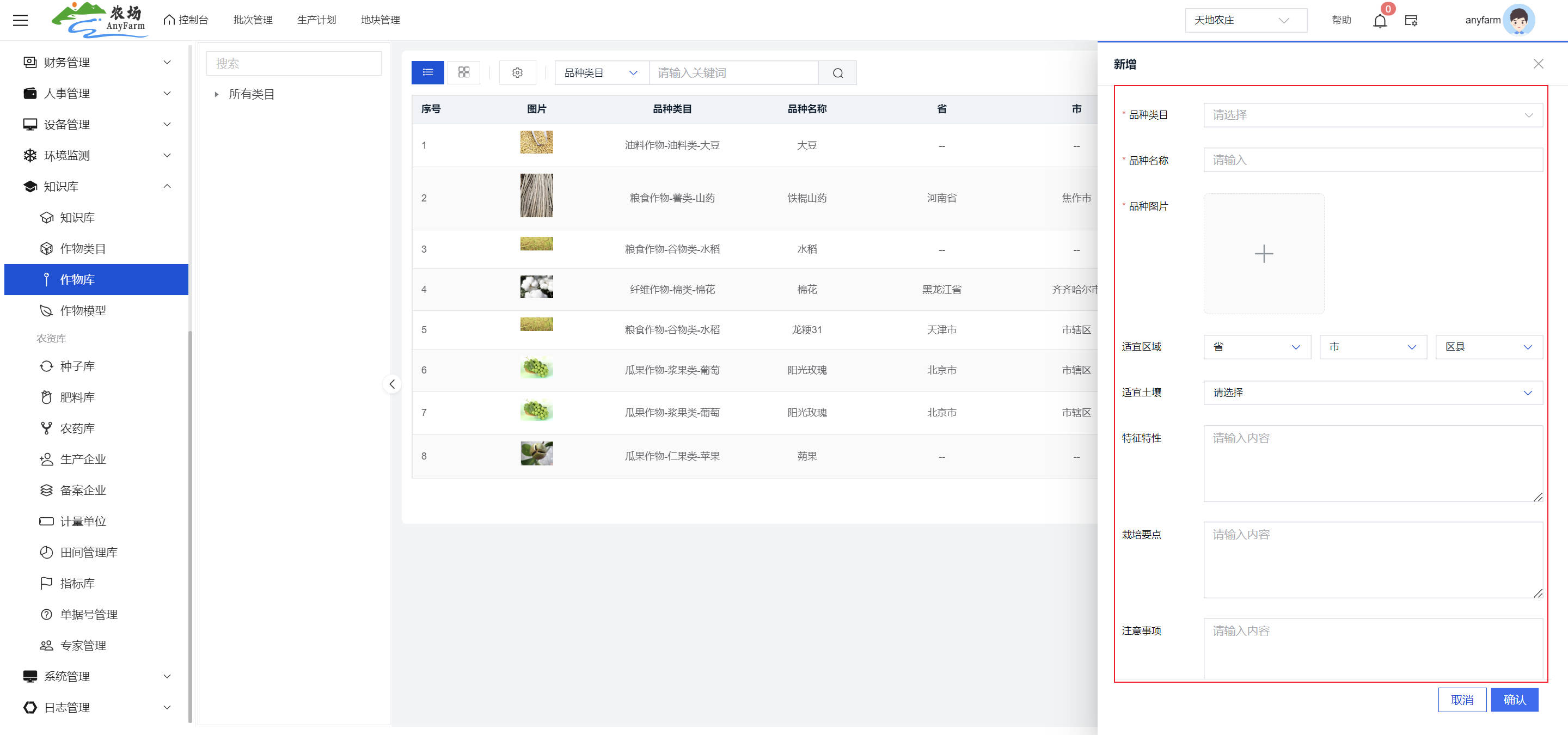Click the 确认 button

tap(1514, 700)
